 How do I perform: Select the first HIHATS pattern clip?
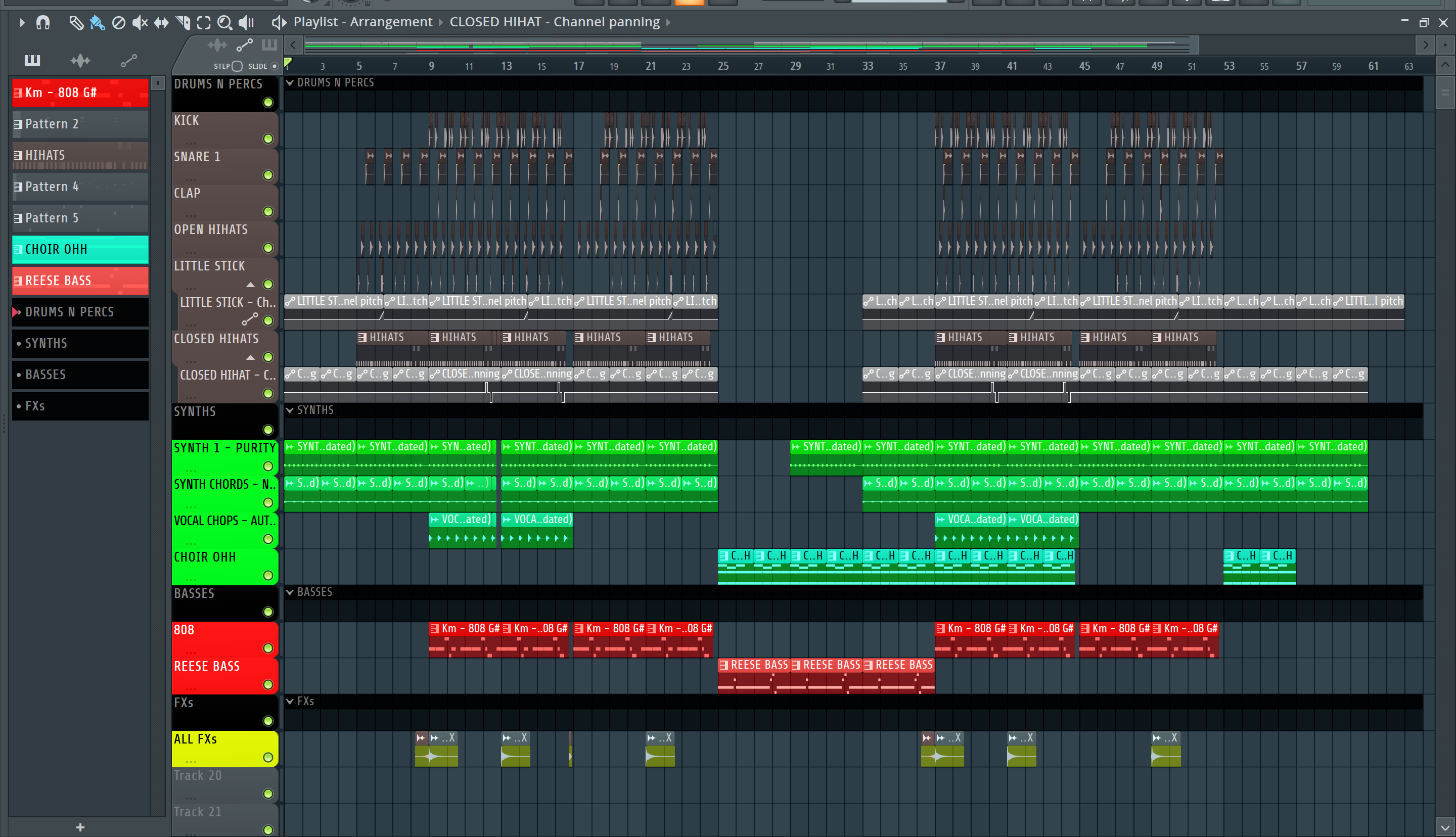392,348
